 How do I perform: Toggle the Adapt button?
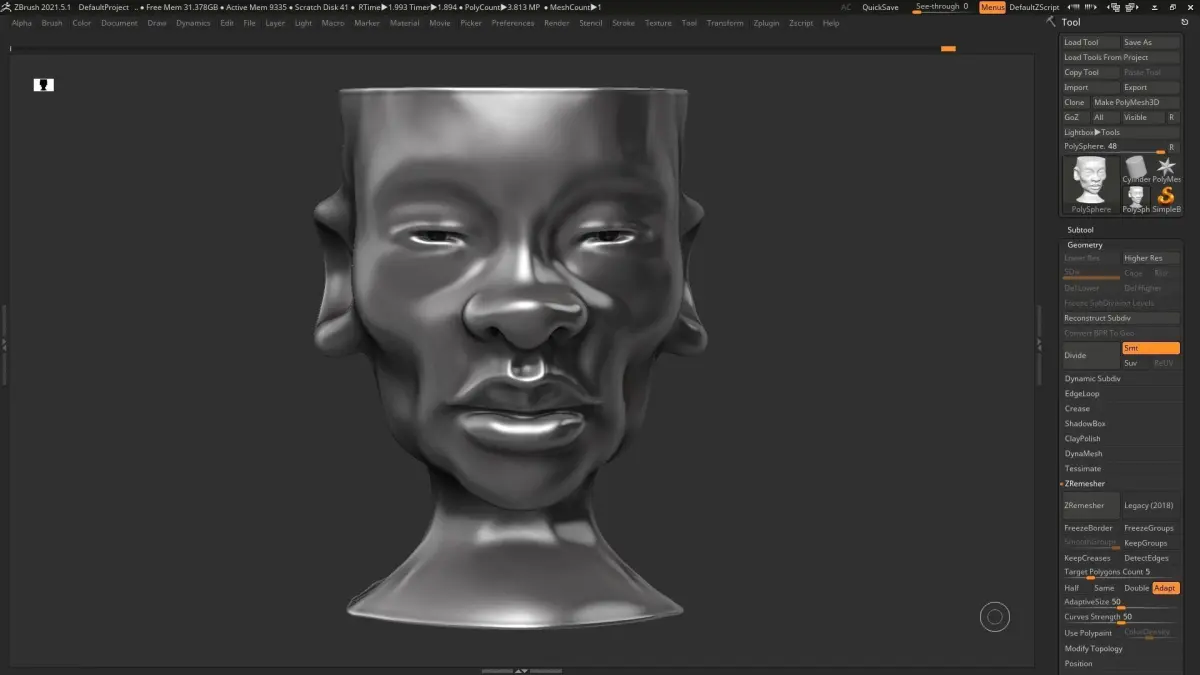pos(1166,588)
